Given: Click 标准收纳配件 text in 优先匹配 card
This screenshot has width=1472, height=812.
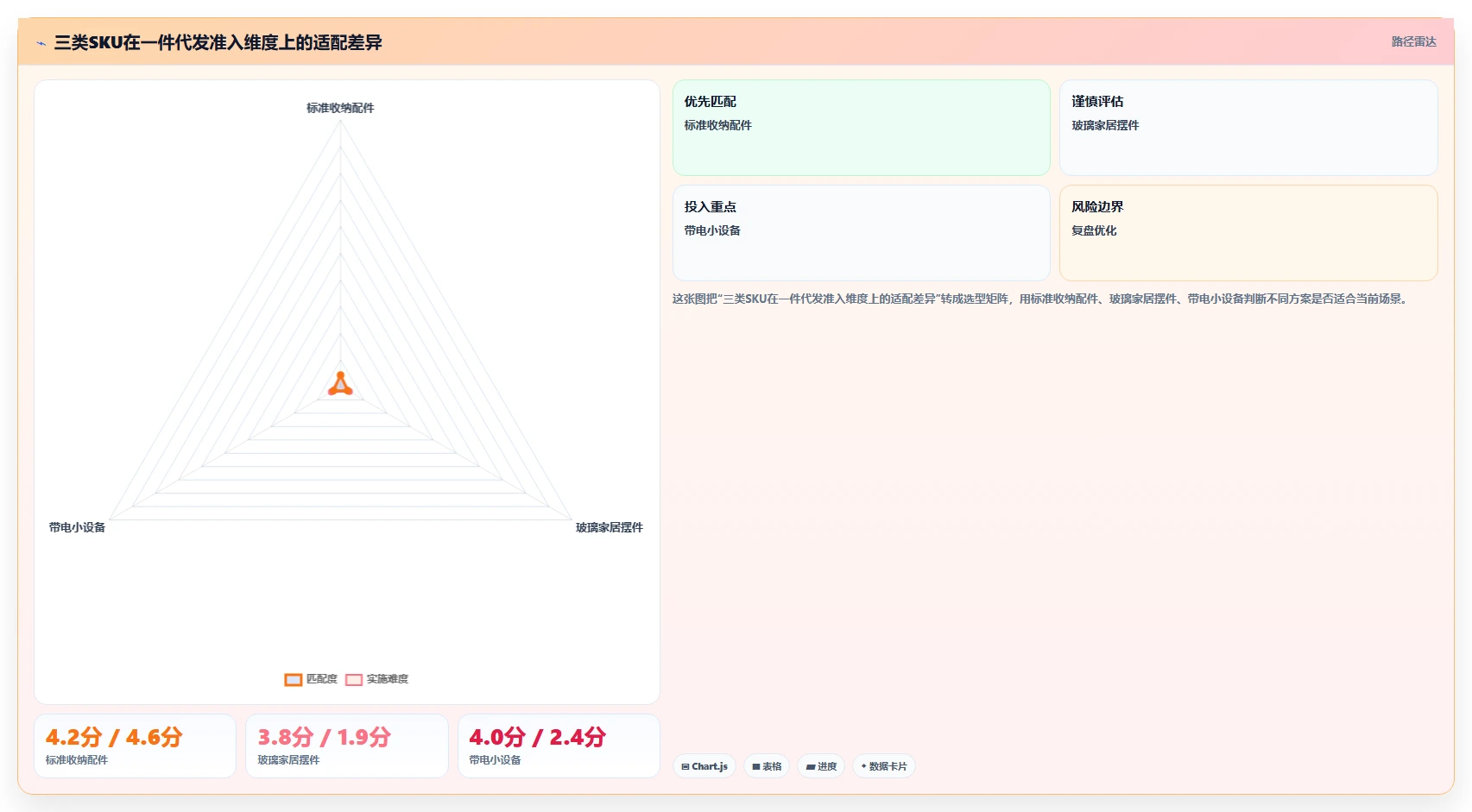Looking at the screenshot, I should click(x=717, y=125).
